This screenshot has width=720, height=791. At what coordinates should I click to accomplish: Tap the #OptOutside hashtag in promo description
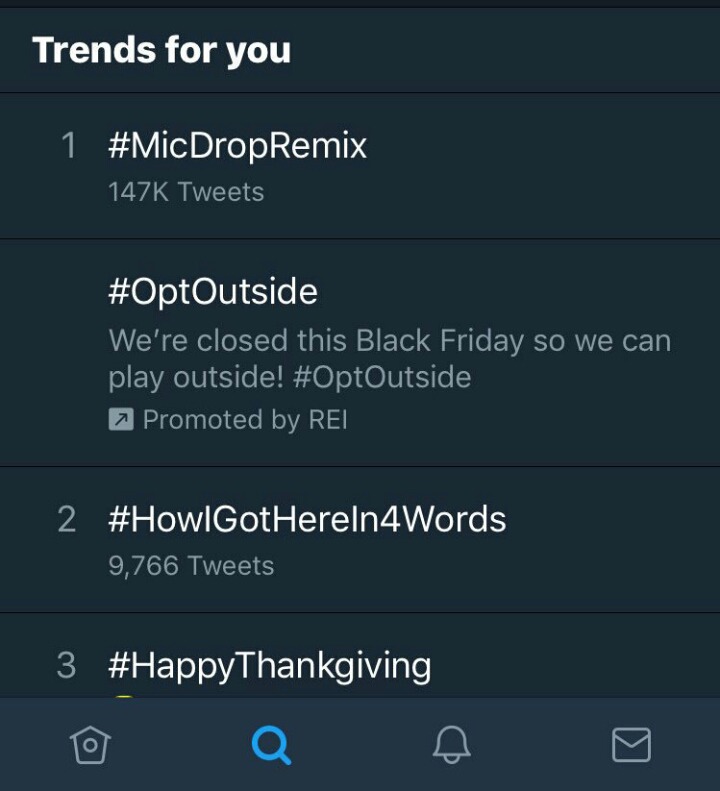click(382, 377)
